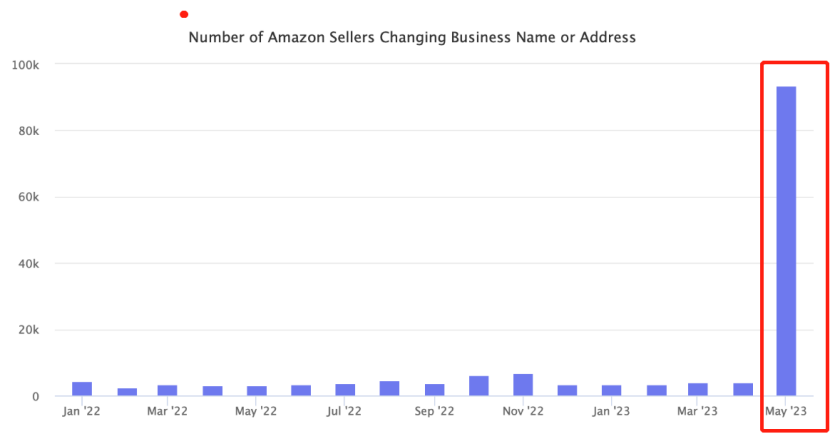Click the 20k y-axis label
The height and width of the screenshot is (444, 830).
(28, 330)
